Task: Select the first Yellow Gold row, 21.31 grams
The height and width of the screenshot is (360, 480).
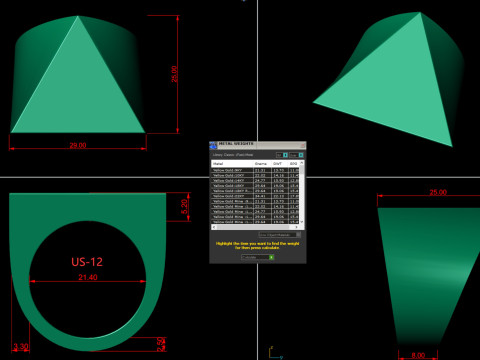Action: point(256,170)
